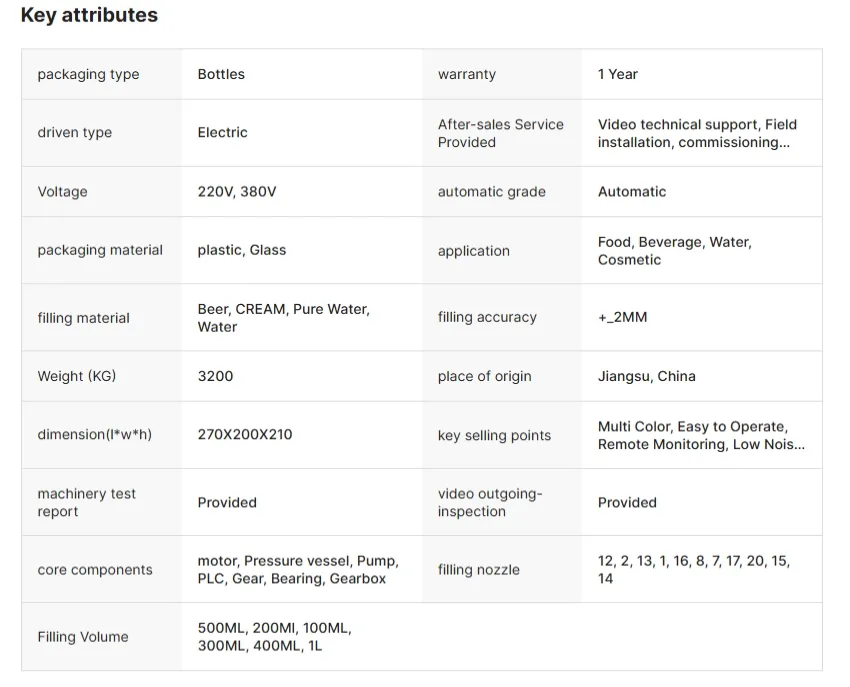Click the 1 Year warranty value

[617, 74]
